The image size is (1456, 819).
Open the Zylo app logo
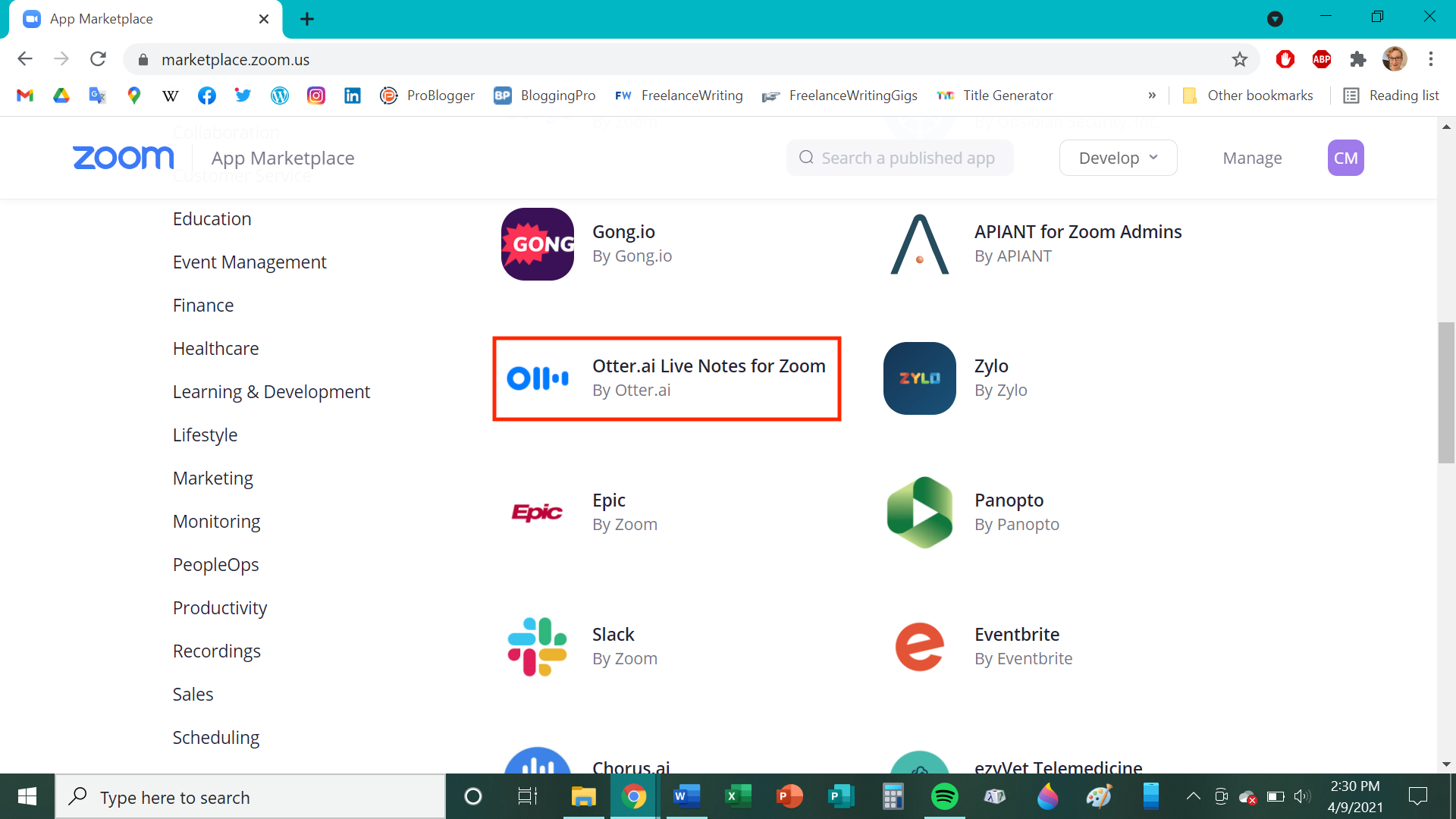pyautogui.click(x=919, y=378)
